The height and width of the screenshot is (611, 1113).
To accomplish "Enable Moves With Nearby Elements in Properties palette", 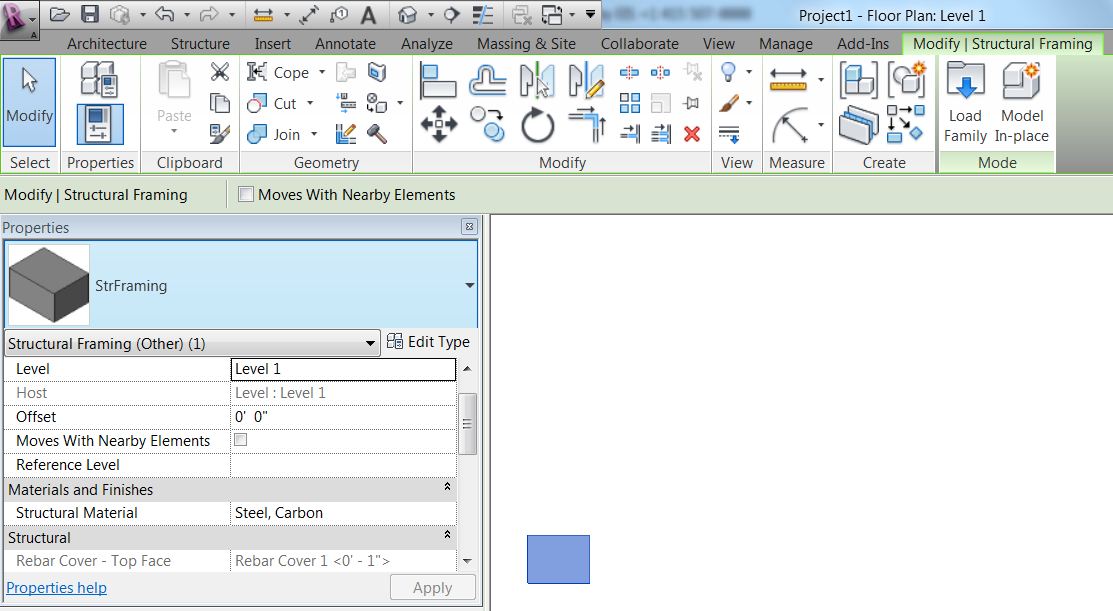I will [x=239, y=440].
